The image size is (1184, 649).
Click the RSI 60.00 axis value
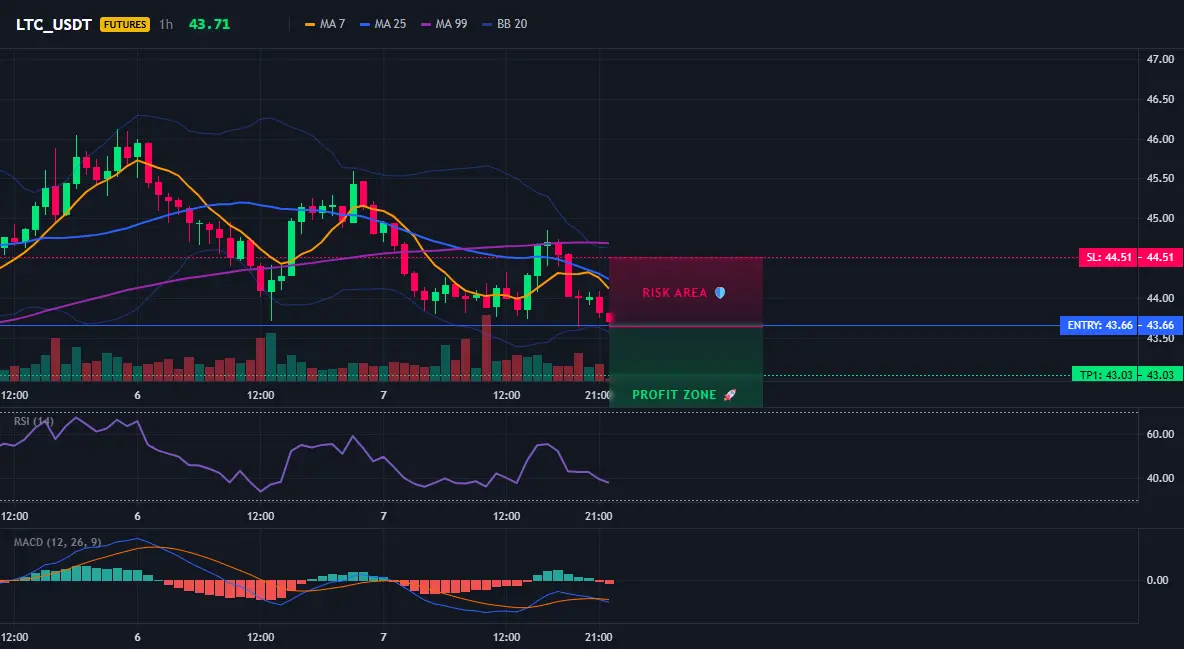coord(1160,434)
